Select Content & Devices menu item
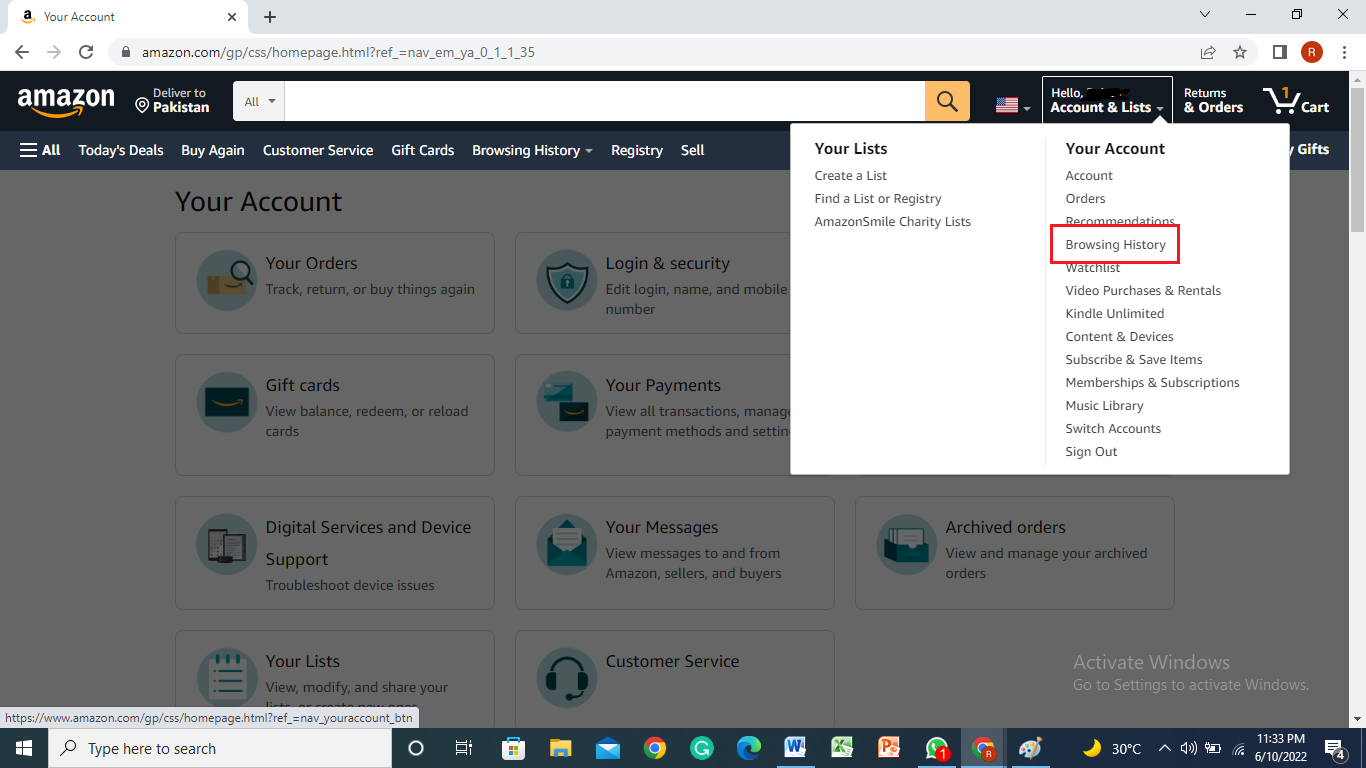The width and height of the screenshot is (1366, 768). 1119,337
